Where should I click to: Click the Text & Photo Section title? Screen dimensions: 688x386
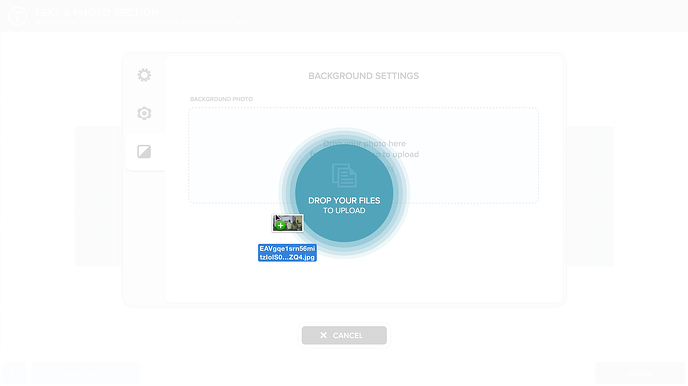[x=97, y=12]
